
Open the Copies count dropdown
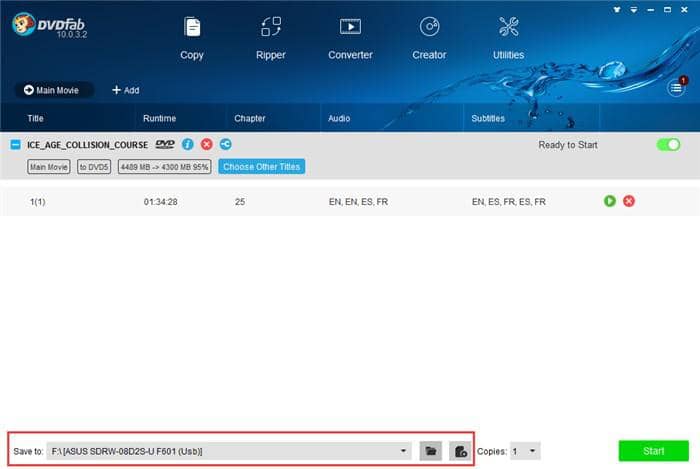pos(525,451)
